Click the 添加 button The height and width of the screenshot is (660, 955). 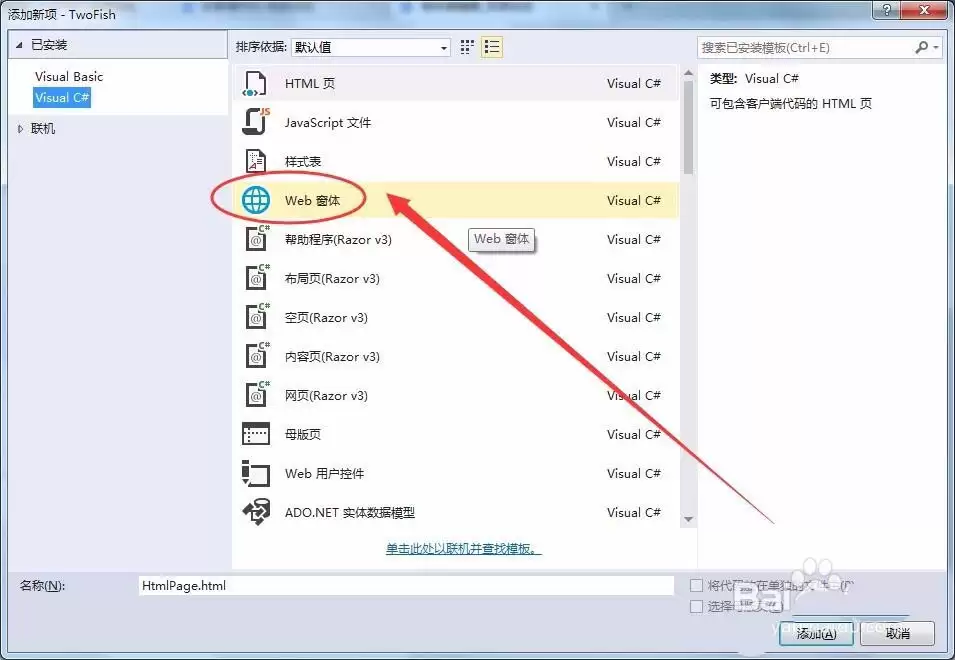coord(815,634)
